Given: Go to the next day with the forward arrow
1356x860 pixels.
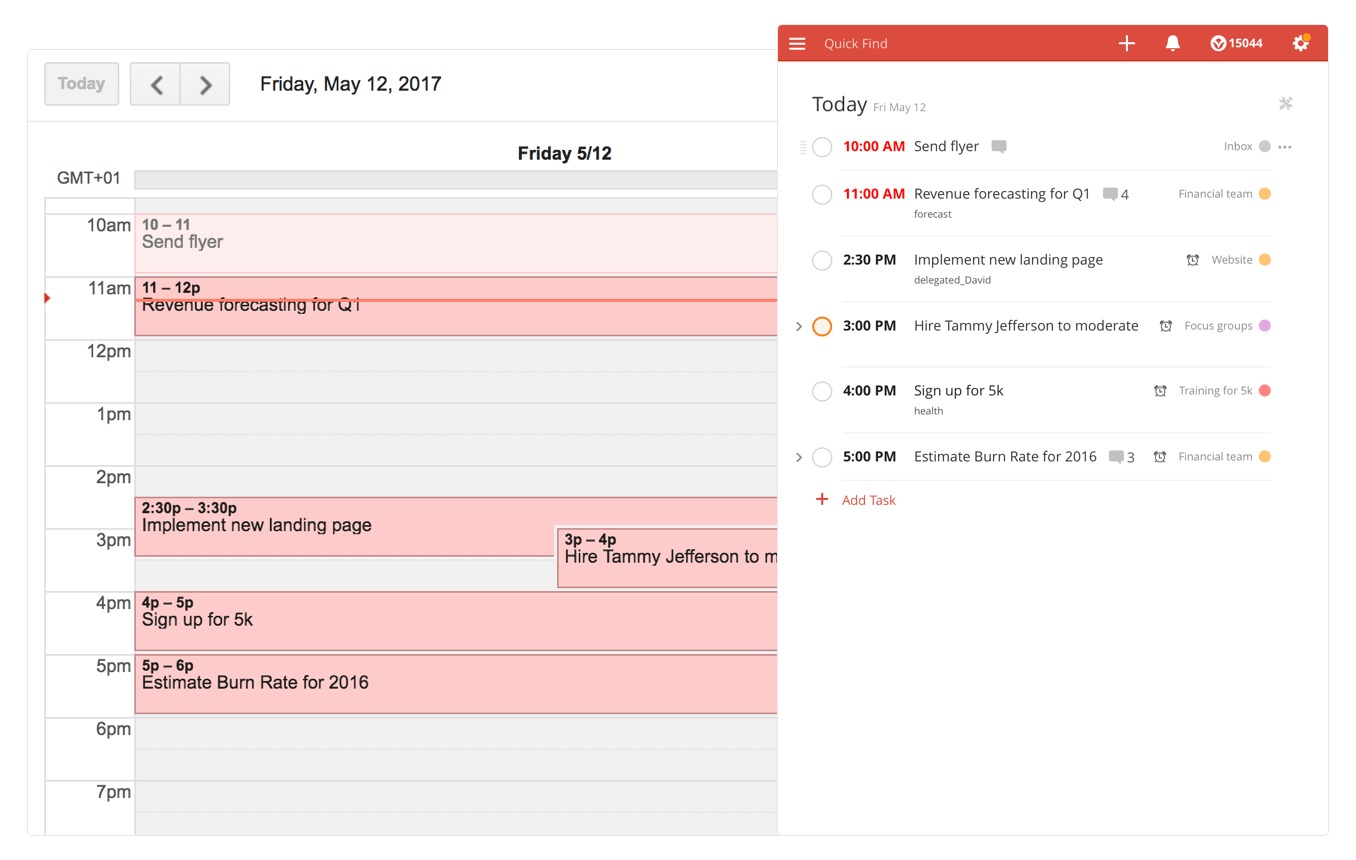Looking at the screenshot, I should (205, 84).
